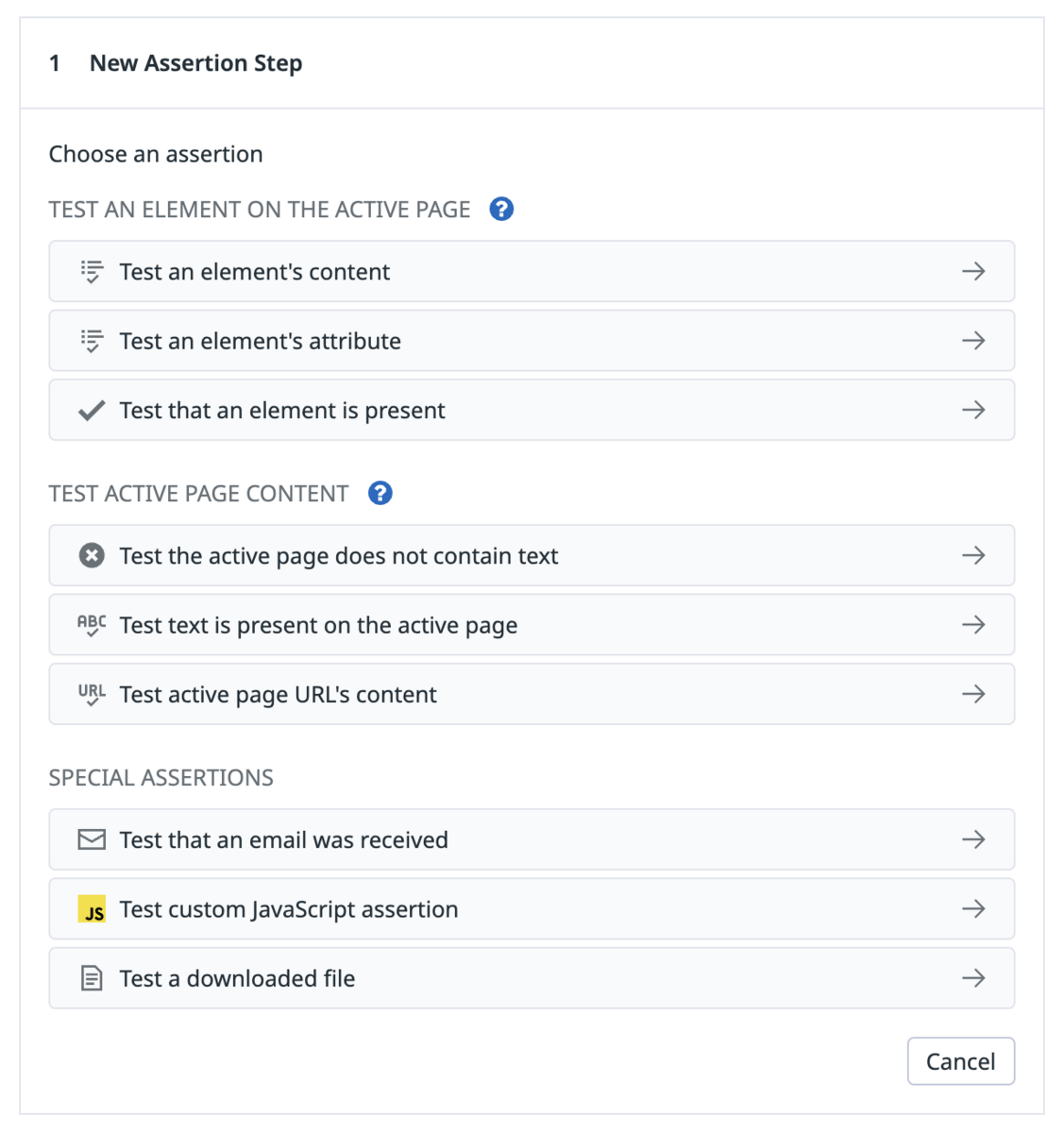Open arrow for Test an element's attribute
This screenshot has height=1133, width=1064.
(973, 341)
